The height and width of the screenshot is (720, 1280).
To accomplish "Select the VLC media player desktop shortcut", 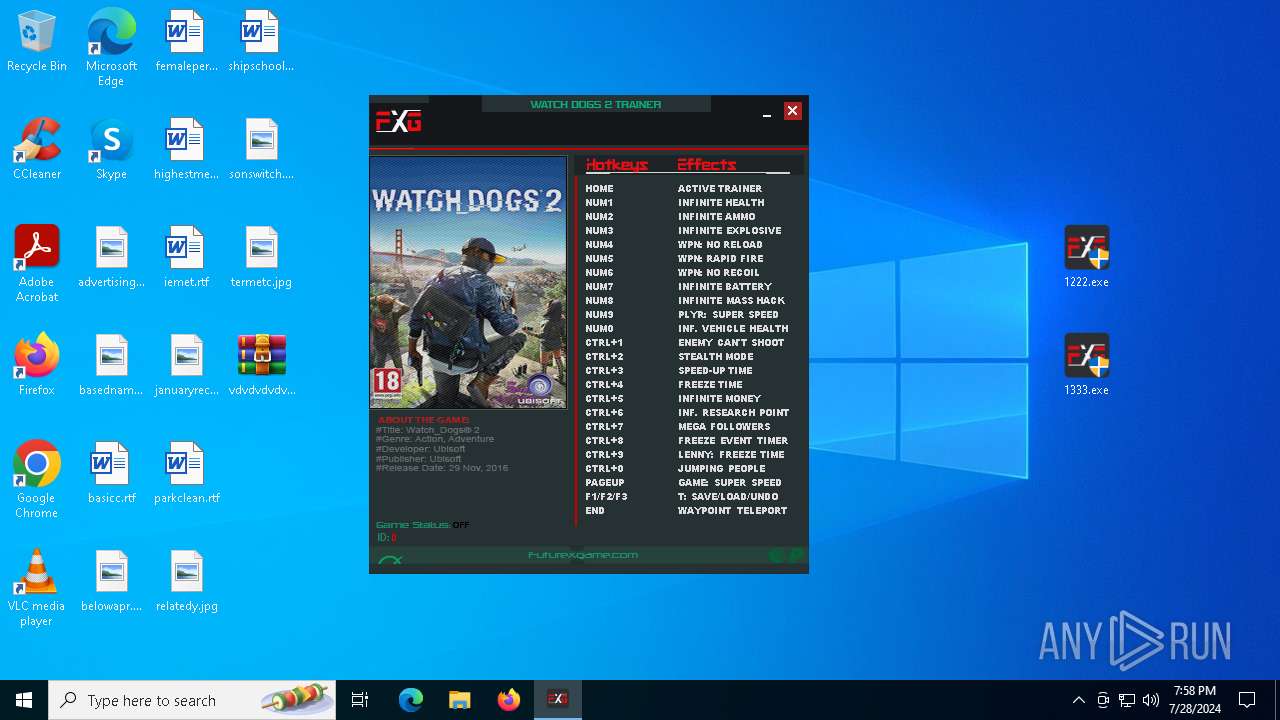I will pyautogui.click(x=37, y=588).
